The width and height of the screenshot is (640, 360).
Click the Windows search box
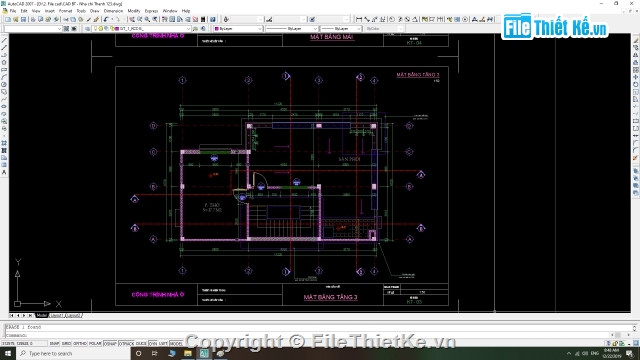(x=73, y=353)
